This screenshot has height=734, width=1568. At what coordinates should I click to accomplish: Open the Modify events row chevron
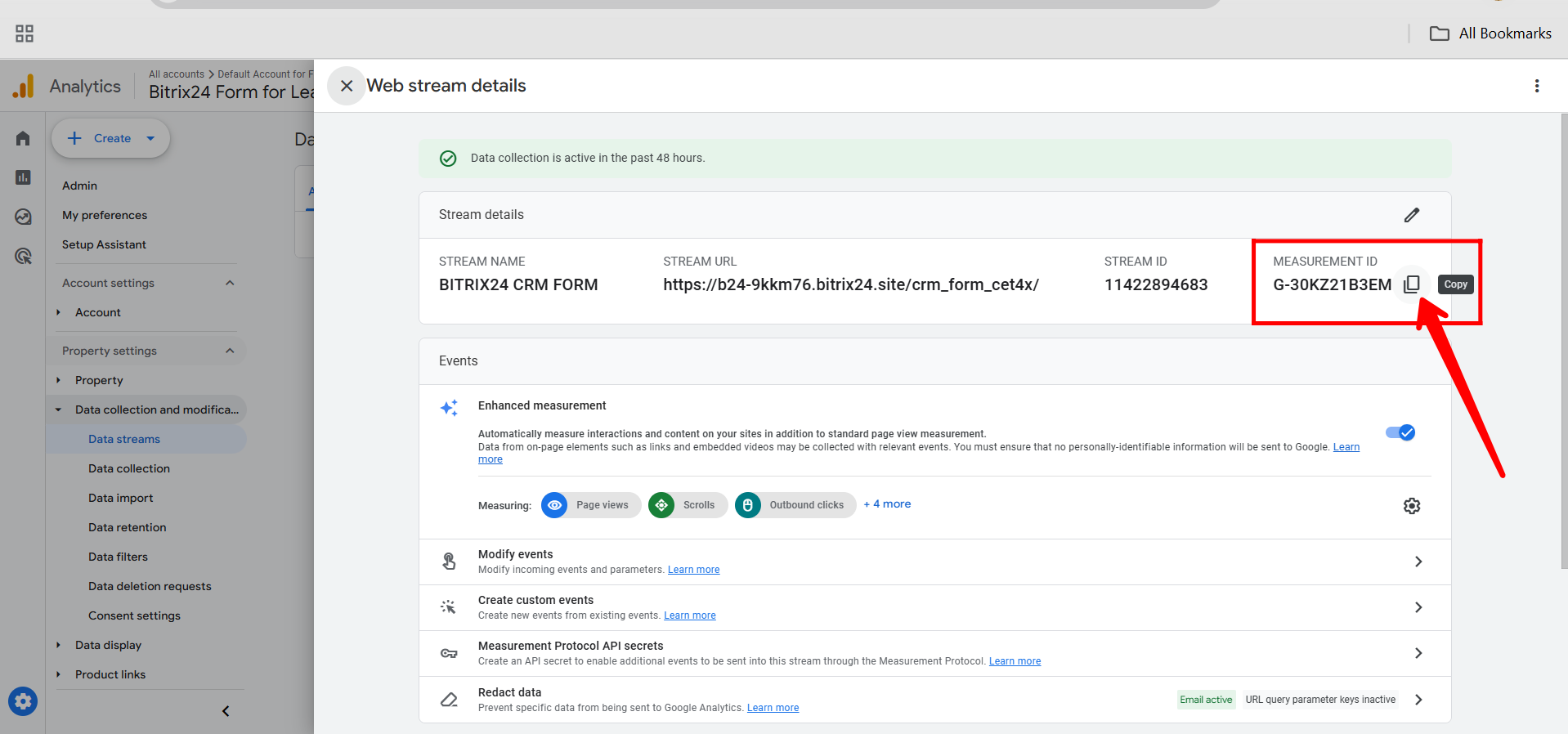1418,562
